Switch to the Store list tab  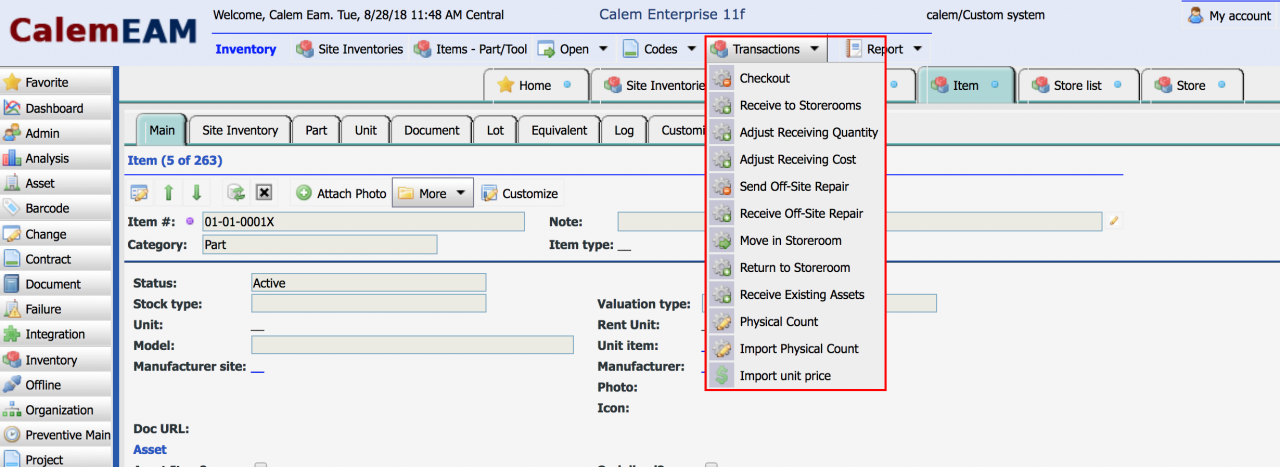1078,85
